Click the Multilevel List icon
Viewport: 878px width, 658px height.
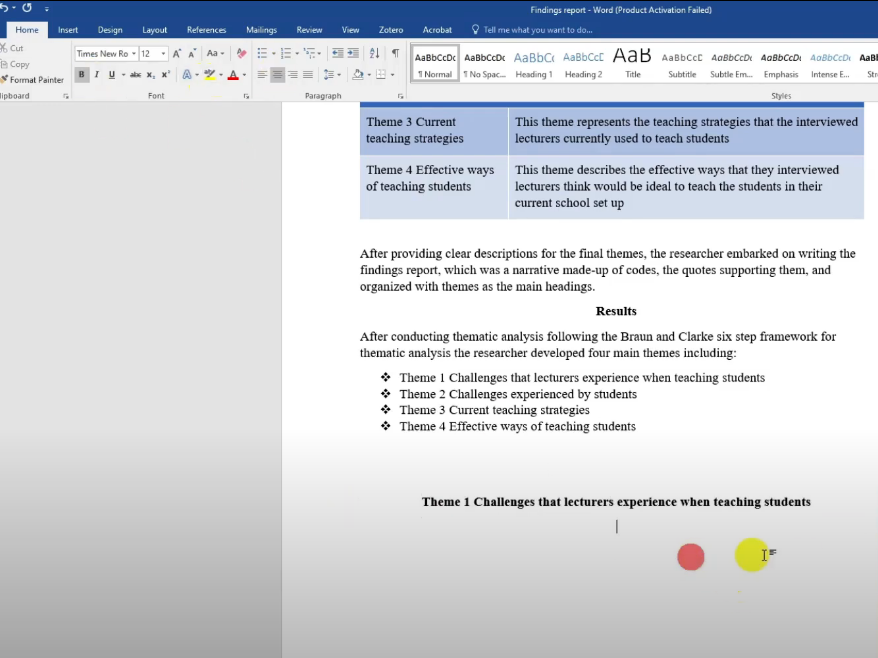309,53
